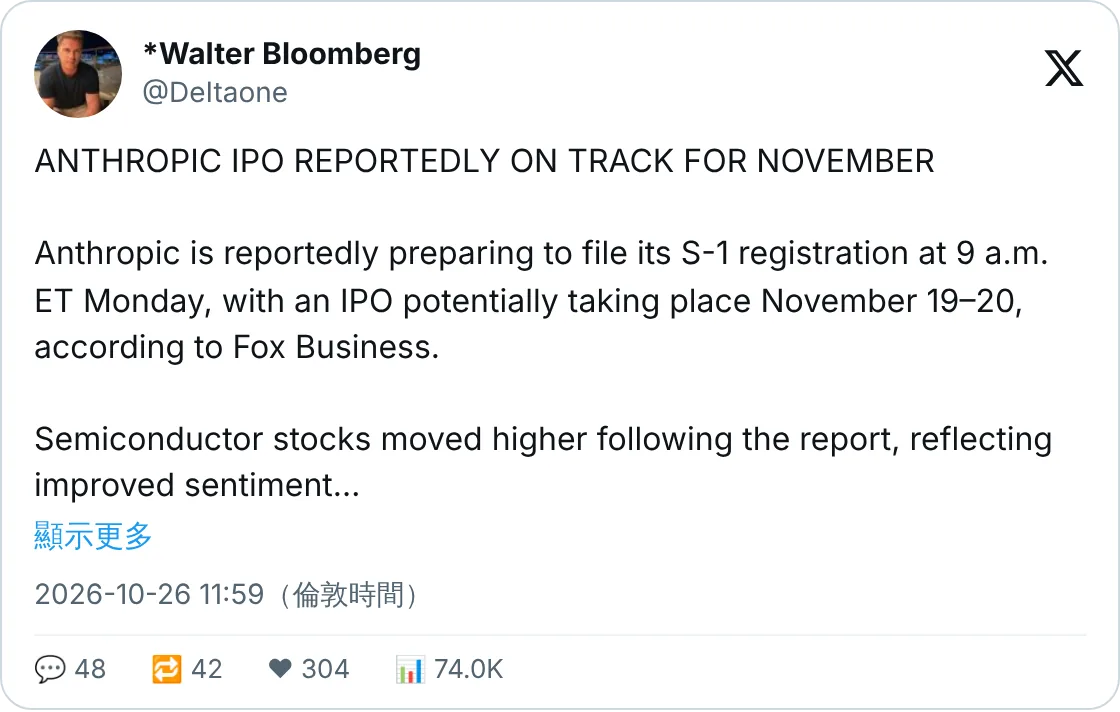Click the orange retweet arrows icon
Image resolution: width=1120 pixels, height=712 pixels.
pos(166,669)
